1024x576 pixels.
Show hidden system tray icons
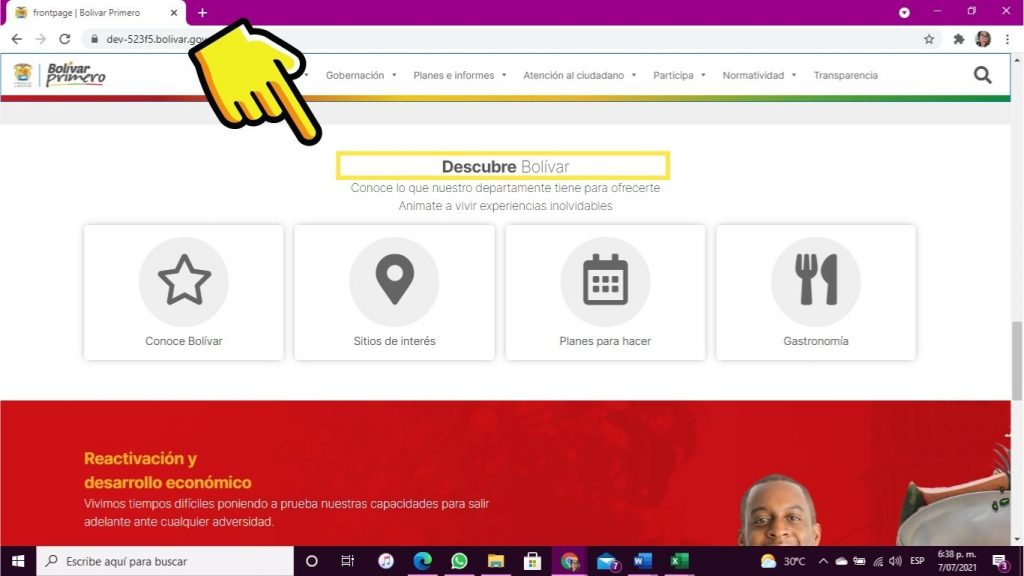[x=823, y=561]
